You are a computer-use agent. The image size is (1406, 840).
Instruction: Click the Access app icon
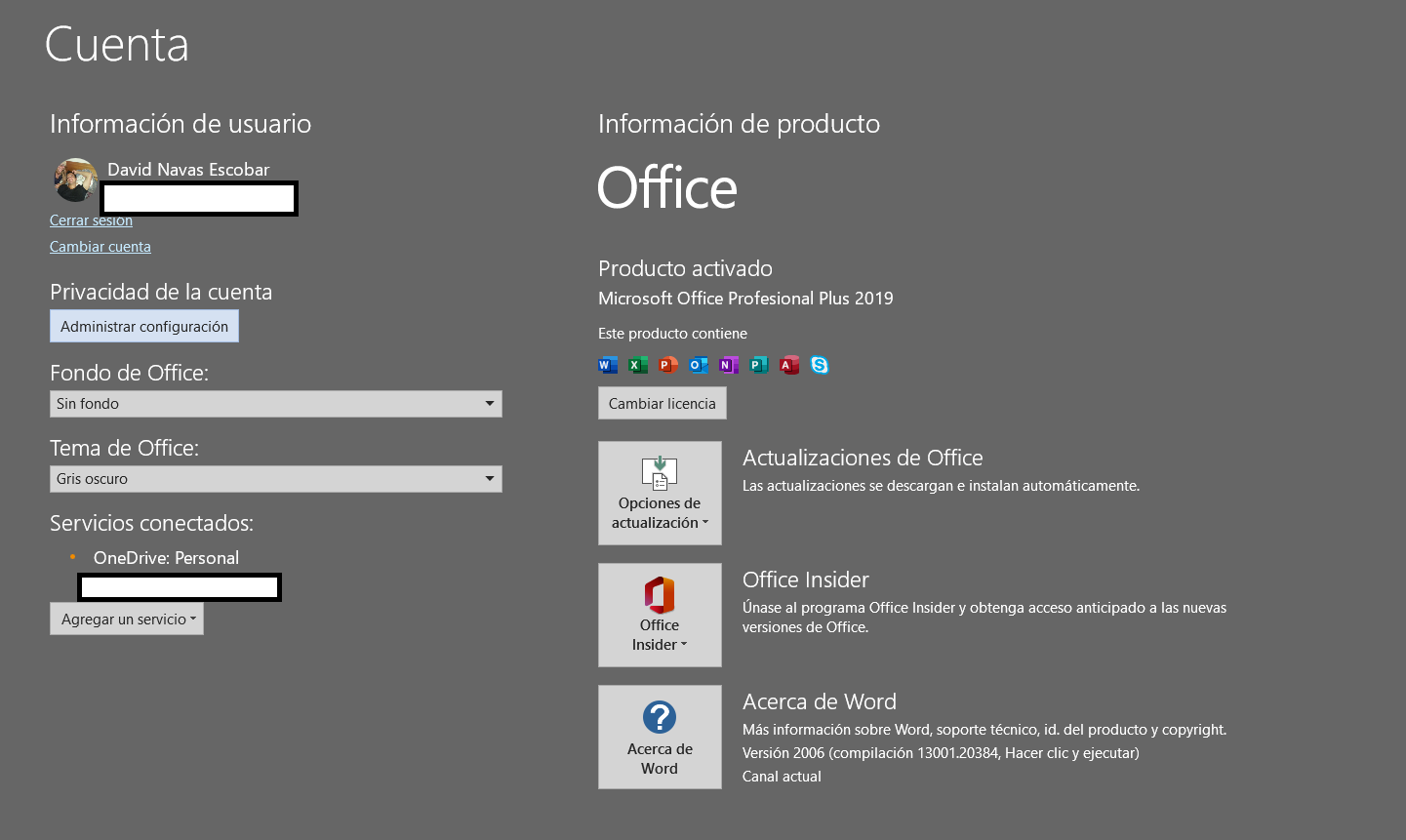(x=789, y=365)
